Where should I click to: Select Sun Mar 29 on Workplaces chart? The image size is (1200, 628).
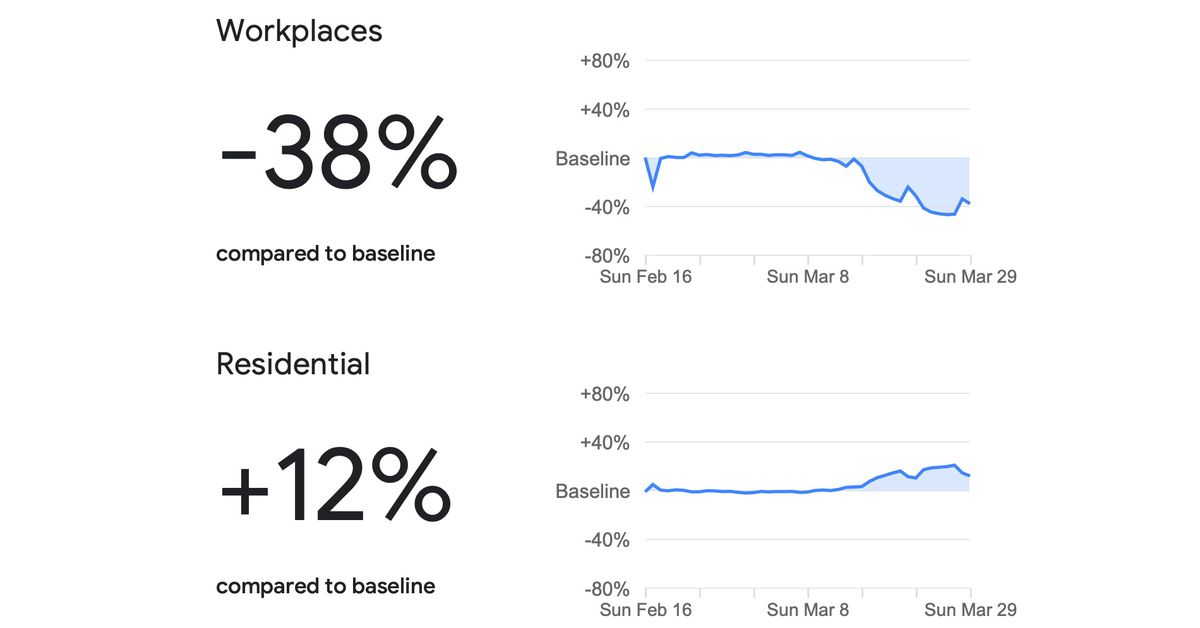tap(970, 277)
